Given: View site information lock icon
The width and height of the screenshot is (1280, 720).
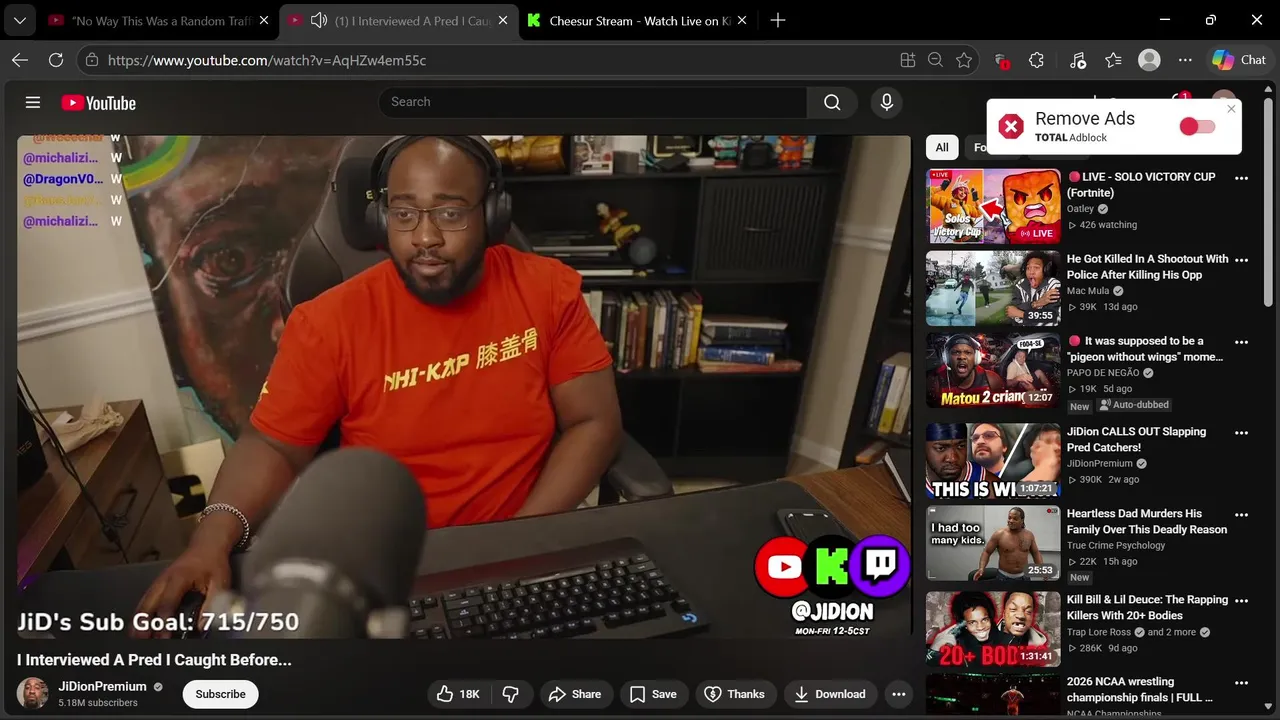Looking at the screenshot, I should point(92,60).
